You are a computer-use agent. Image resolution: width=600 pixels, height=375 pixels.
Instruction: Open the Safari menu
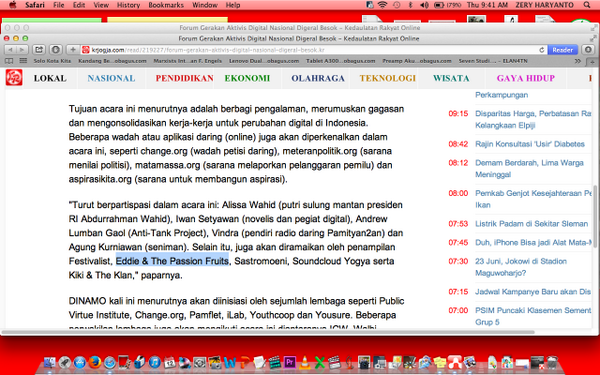click(x=35, y=5)
